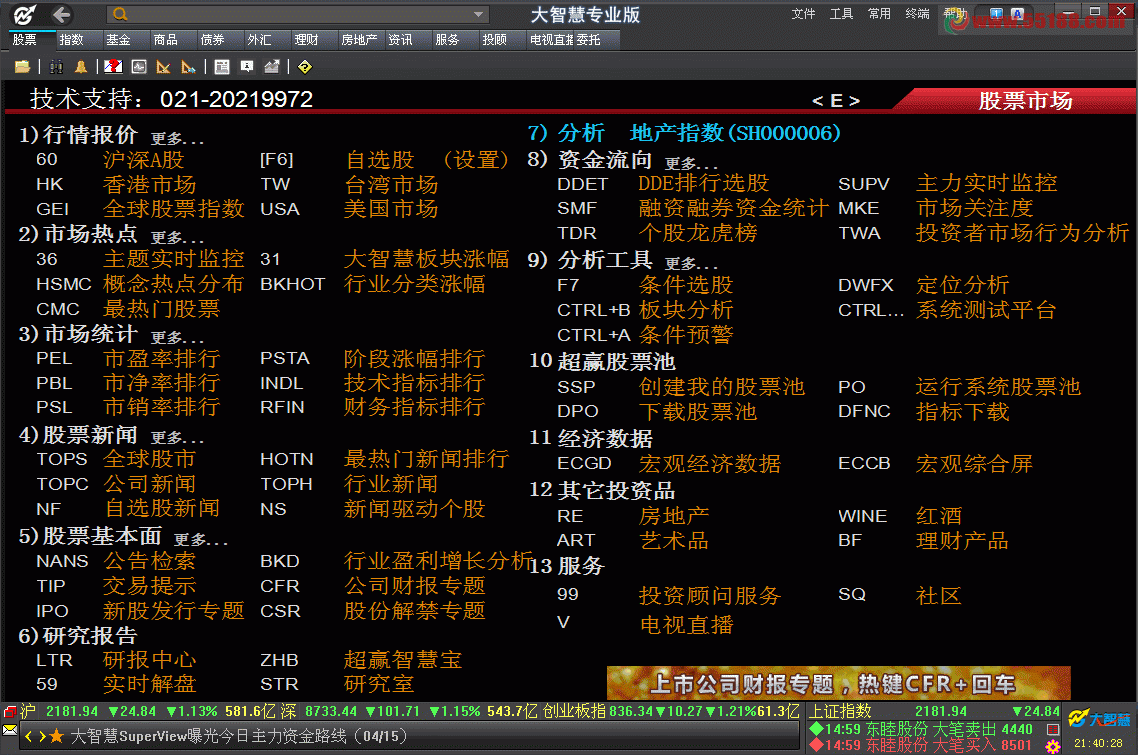This screenshot has height=755, width=1138.
Task: Open the DDE排行选股 link
Action: pos(703,183)
